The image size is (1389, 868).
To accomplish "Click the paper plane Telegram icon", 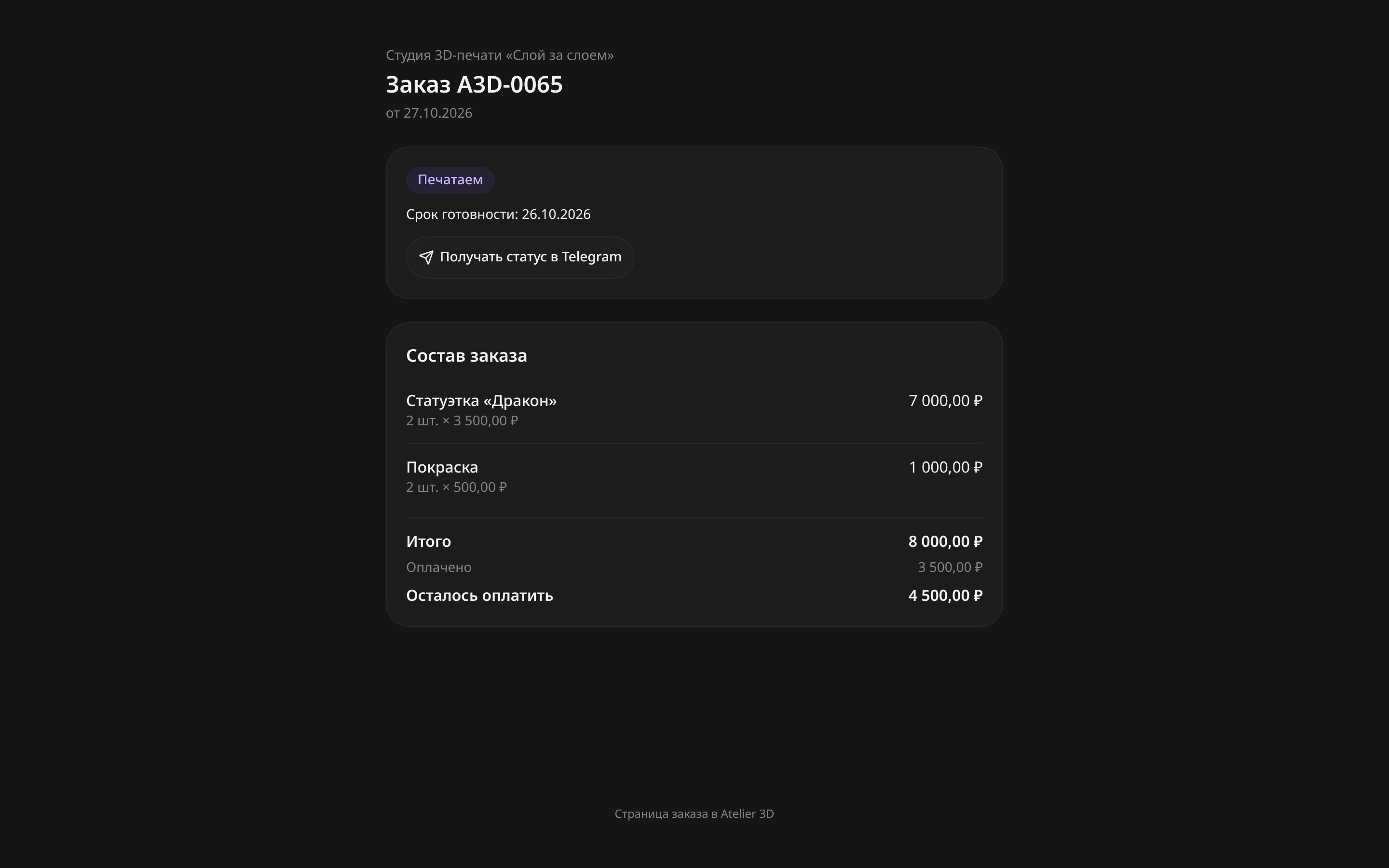I will (x=426, y=257).
